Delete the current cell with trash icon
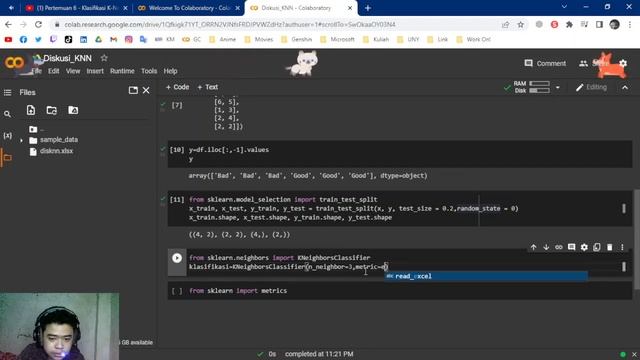The width and height of the screenshot is (640, 360). (609, 247)
